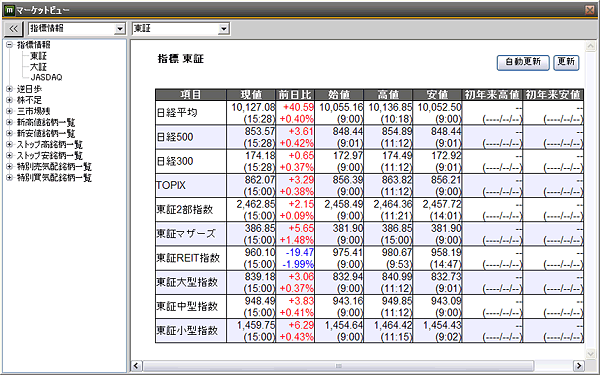The image size is (600, 375).
Task: Click the +5.65 change cell for 東証マザーズ
Action: pos(301,228)
